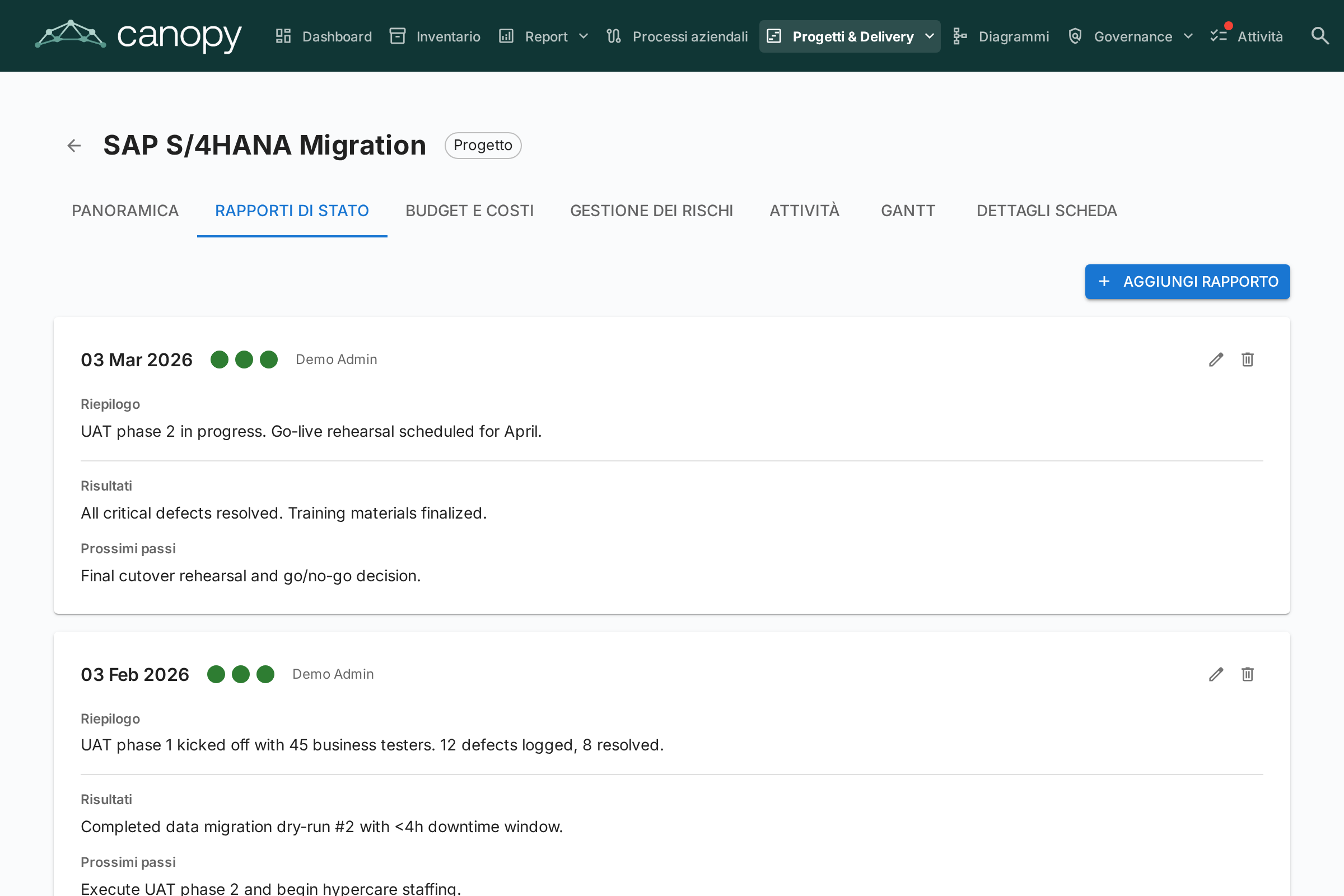1344x896 pixels.
Task: Open the Canopy logo home link
Action: 138,36
